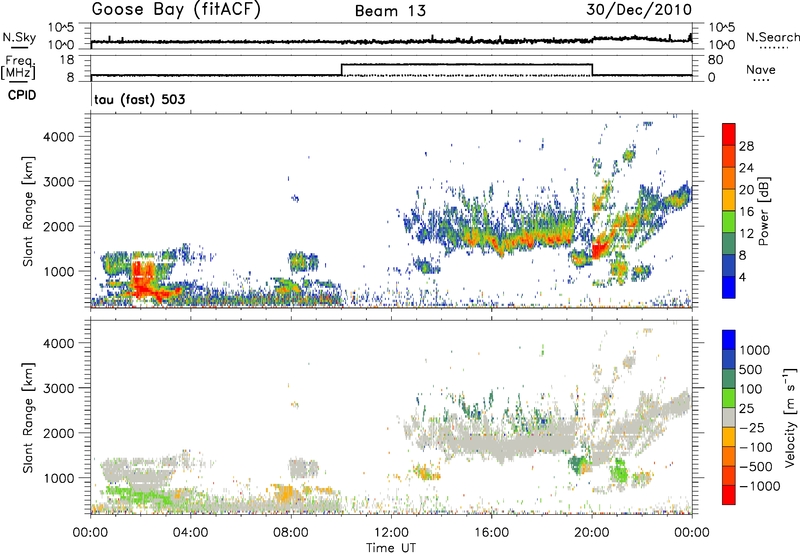Select the "500" label on the velocity colorbar
This screenshot has width=800, height=554.
tap(753, 369)
